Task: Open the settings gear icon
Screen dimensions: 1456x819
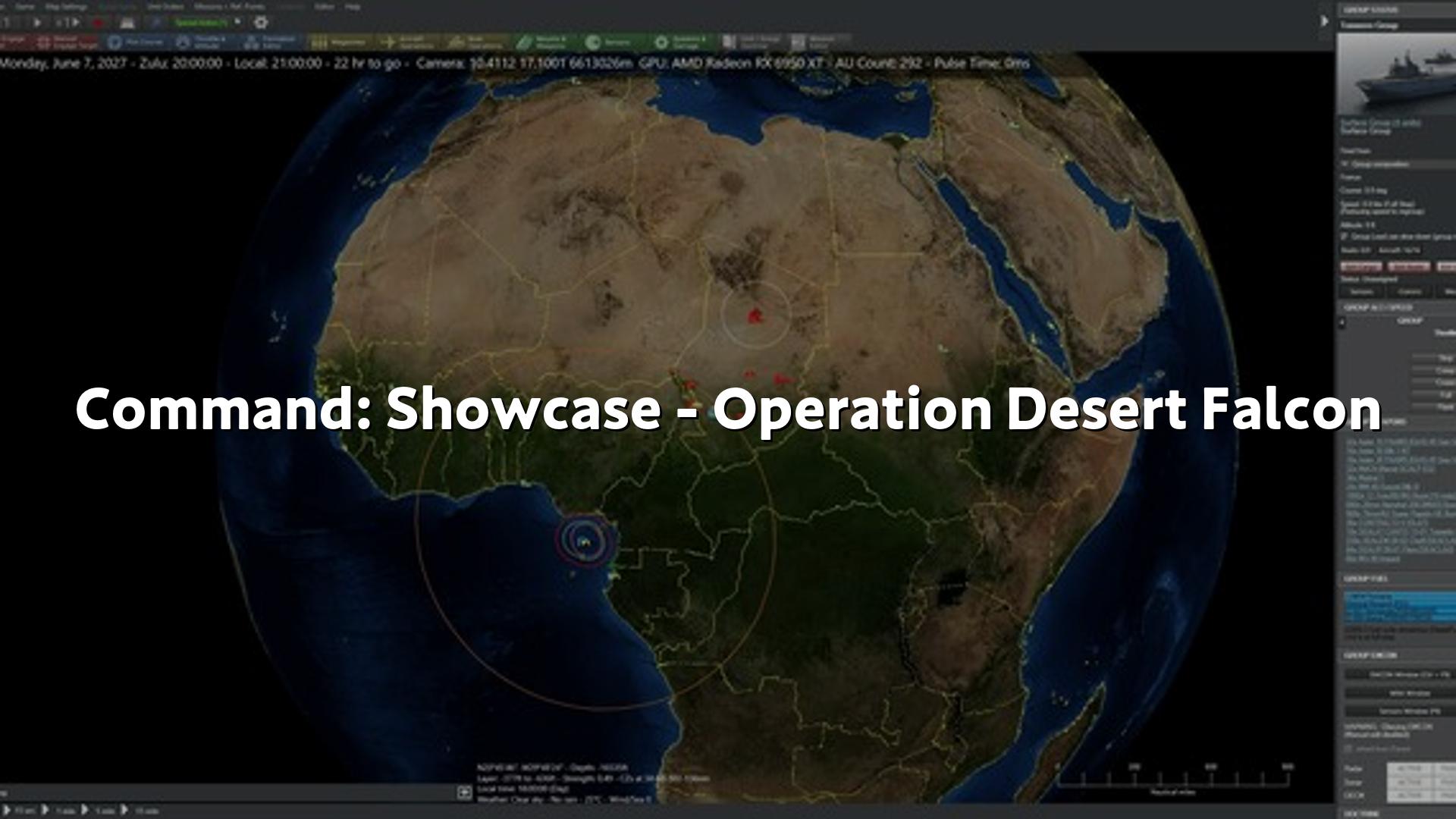Action: (x=261, y=23)
